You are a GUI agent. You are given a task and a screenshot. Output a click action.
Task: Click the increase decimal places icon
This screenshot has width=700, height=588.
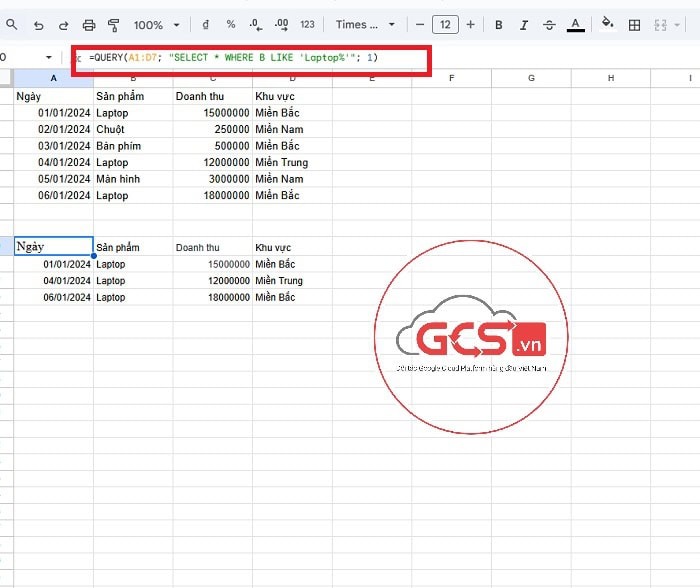pos(281,25)
